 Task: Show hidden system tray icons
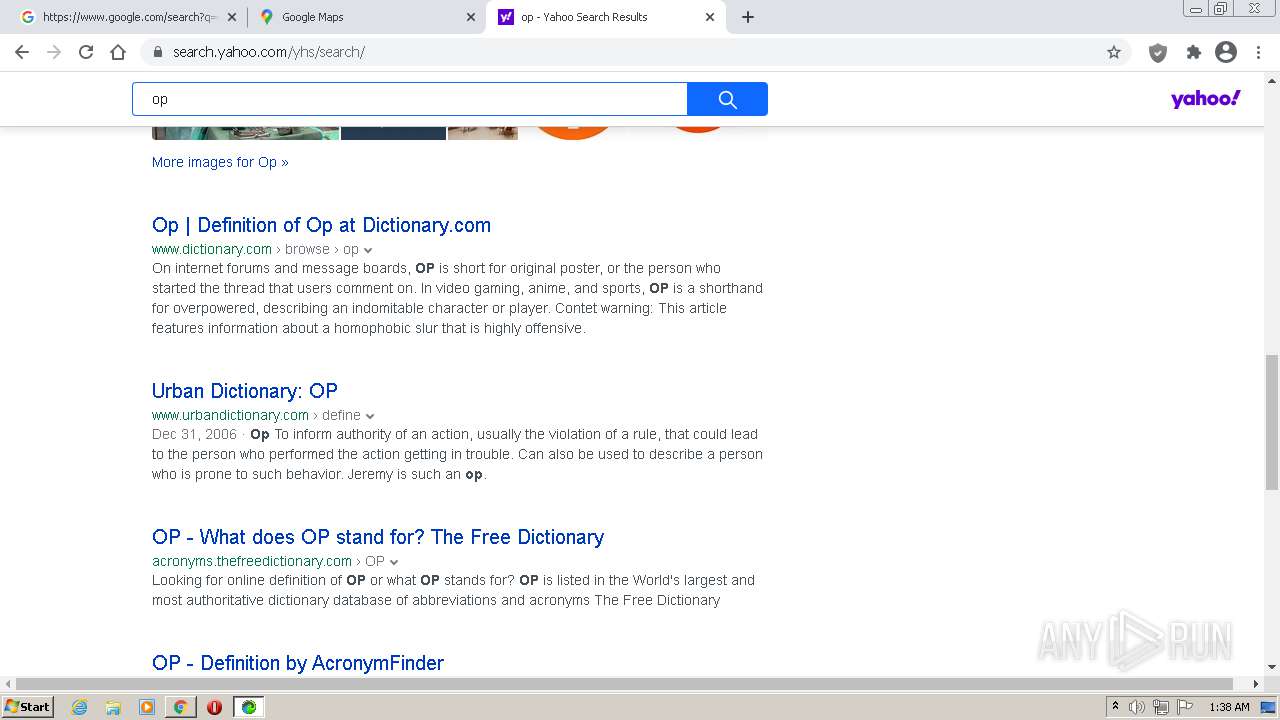pyautogui.click(x=1115, y=706)
